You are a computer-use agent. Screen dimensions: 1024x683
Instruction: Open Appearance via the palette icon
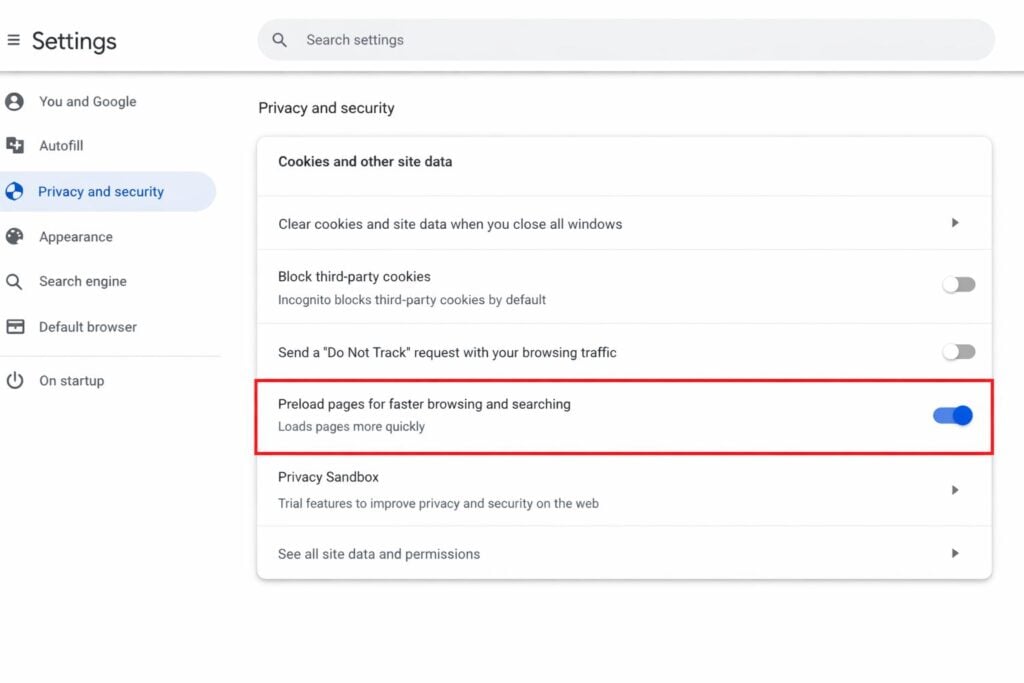pos(15,236)
